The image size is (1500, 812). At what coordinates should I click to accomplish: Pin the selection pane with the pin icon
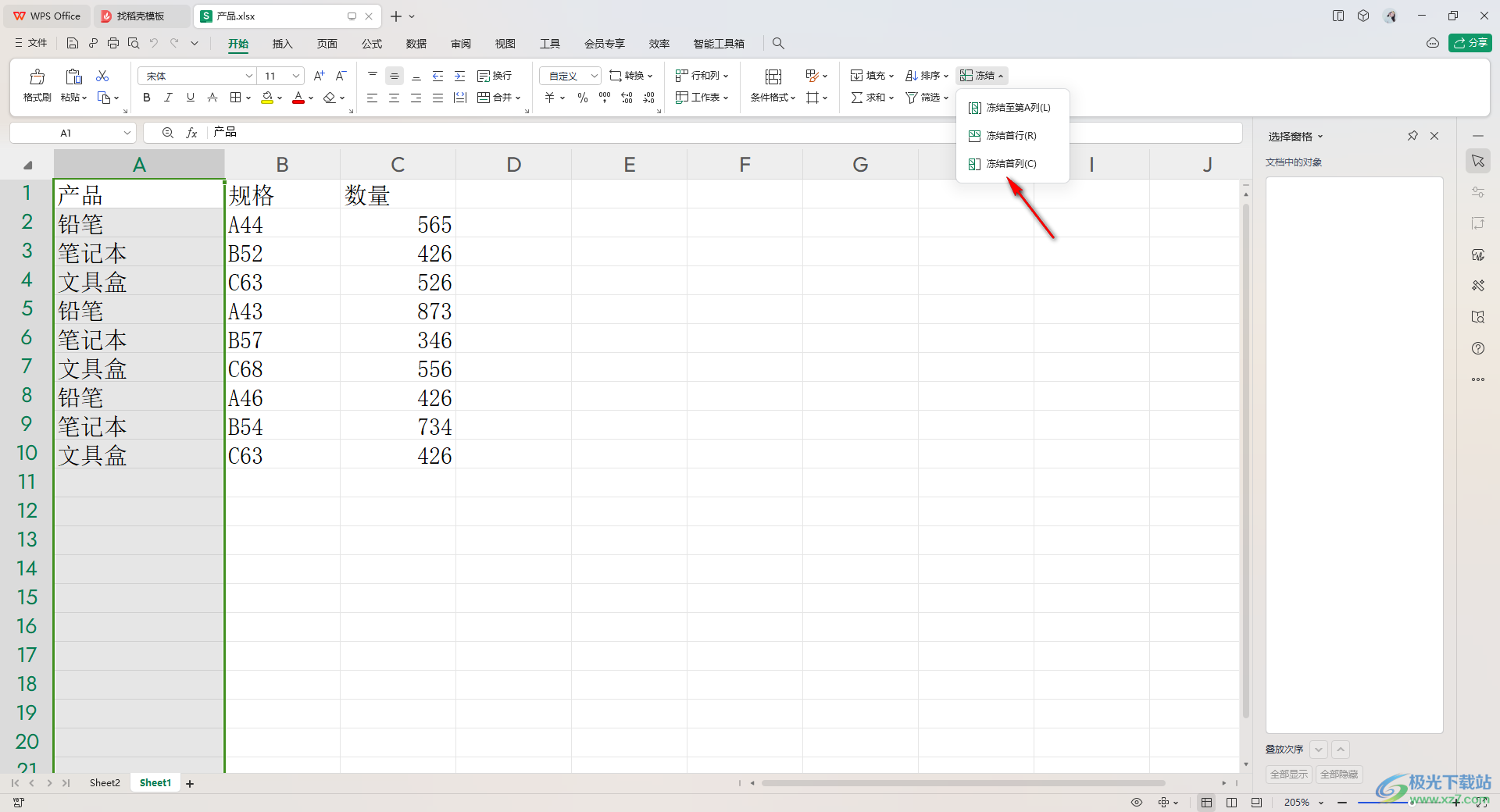[x=1412, y=136]
